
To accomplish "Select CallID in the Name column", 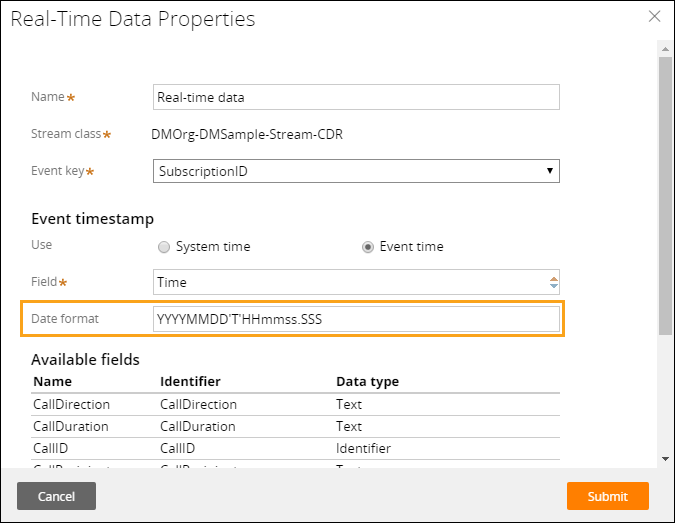I will coord(50,448).
